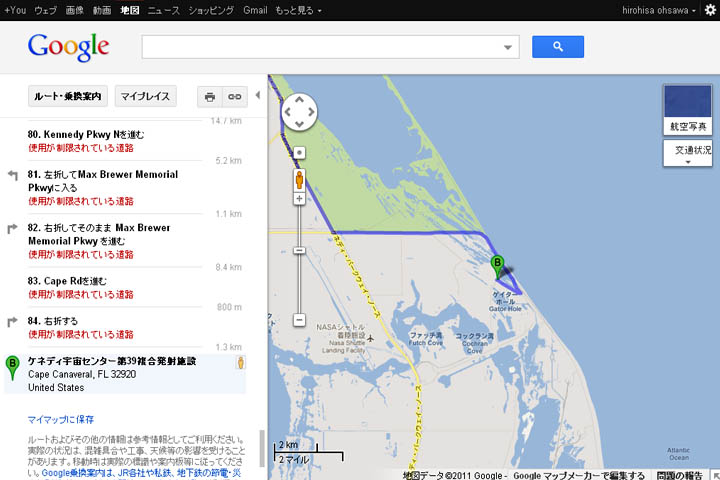Click Street View pegman beside destination entry
720x480 pixels.
pos(241,362)
